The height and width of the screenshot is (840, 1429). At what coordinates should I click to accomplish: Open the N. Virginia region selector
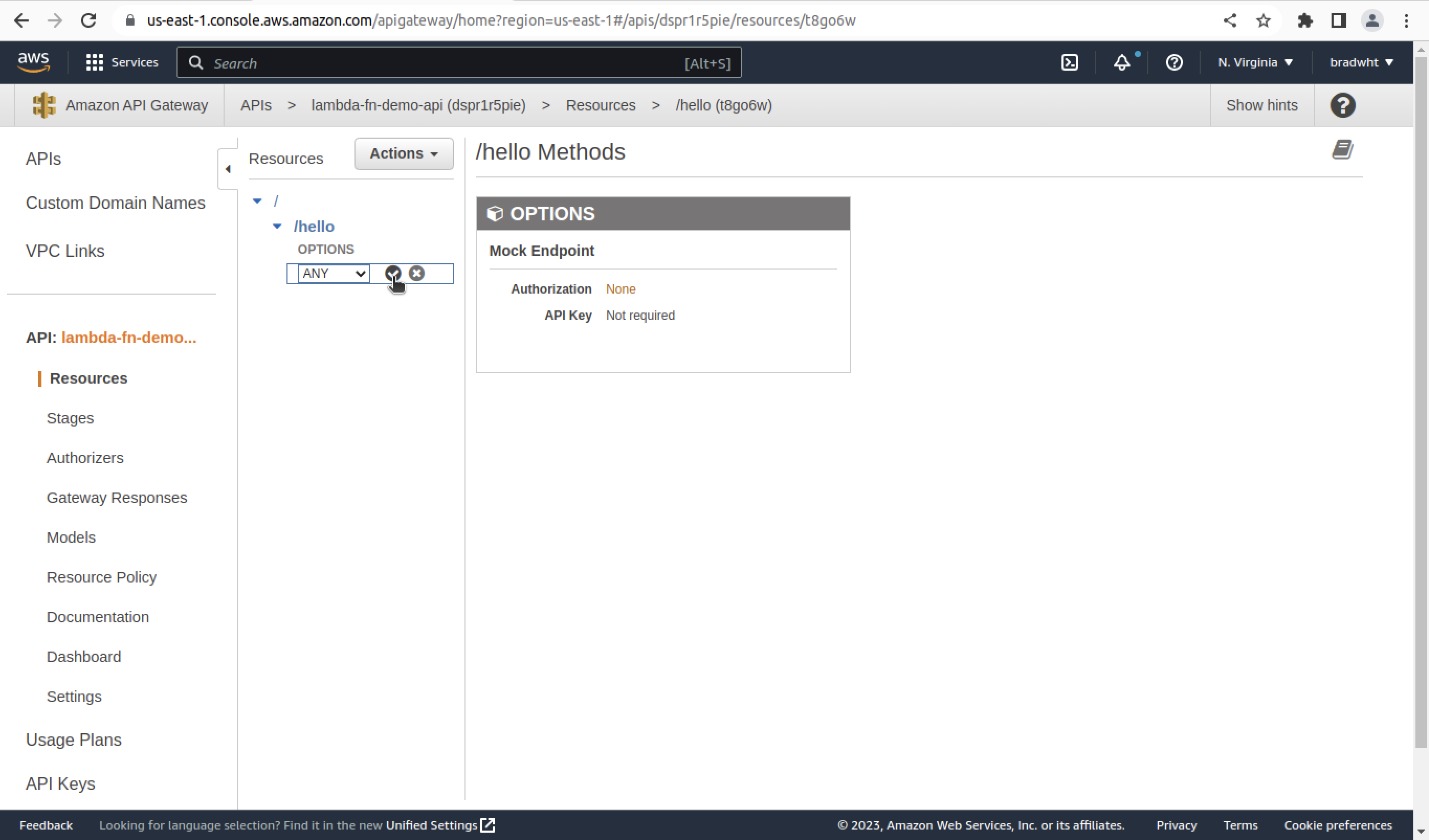tap(1255, 62)
